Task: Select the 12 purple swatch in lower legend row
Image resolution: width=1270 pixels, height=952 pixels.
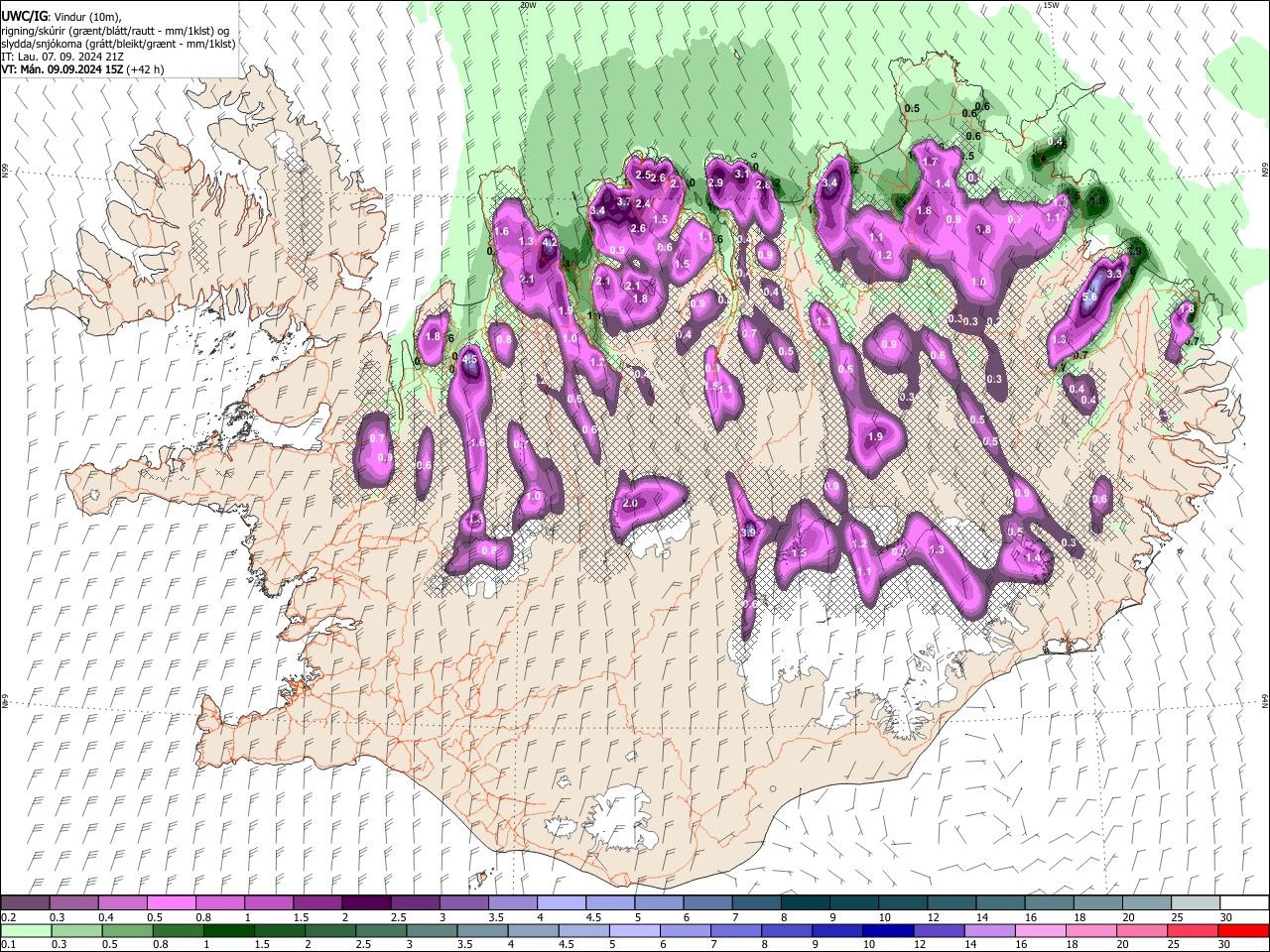Action: point(939,930)
